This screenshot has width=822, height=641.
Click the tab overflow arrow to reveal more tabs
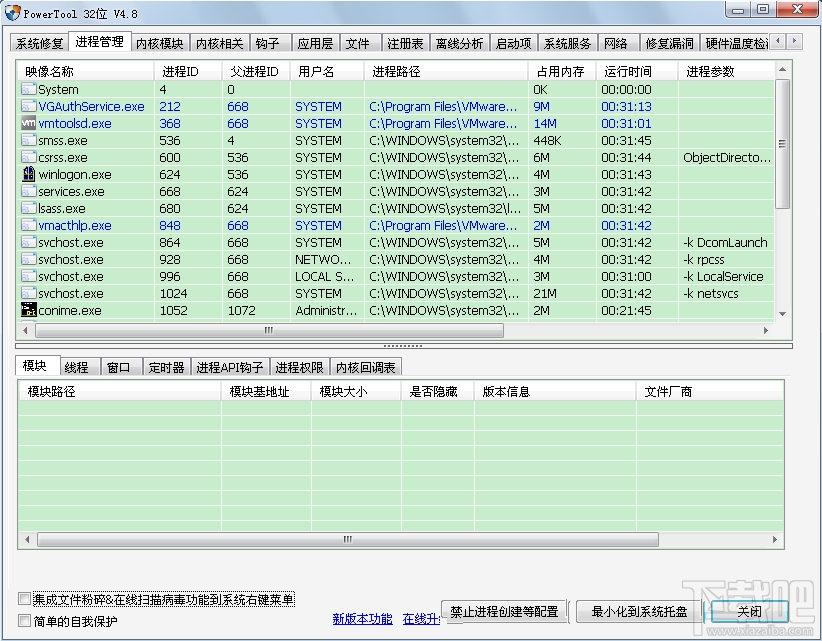(x=796, y=42)
